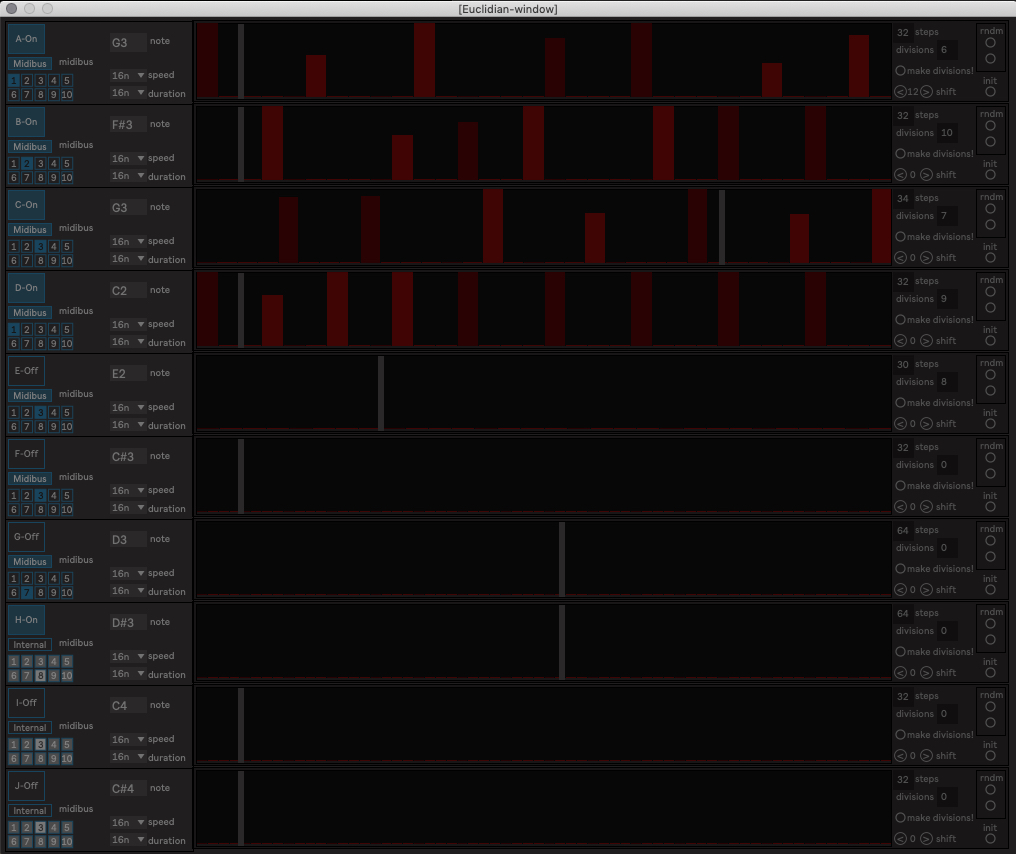Expand the speed dropdown in row J
1016x854 pixels.
point(127,822)
